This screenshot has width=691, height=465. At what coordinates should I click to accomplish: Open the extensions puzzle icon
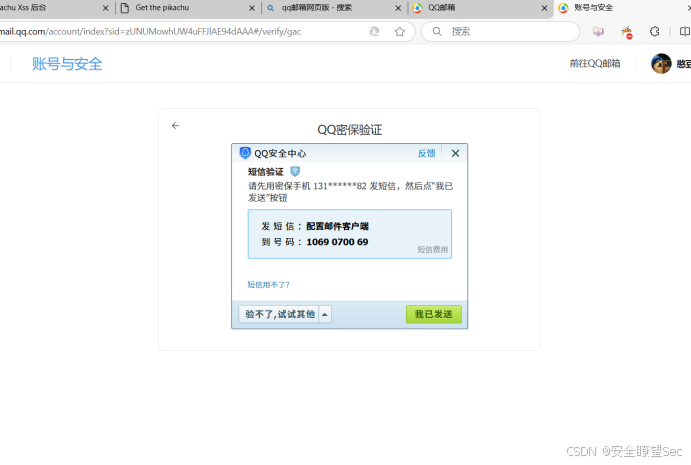click(655, 32)
